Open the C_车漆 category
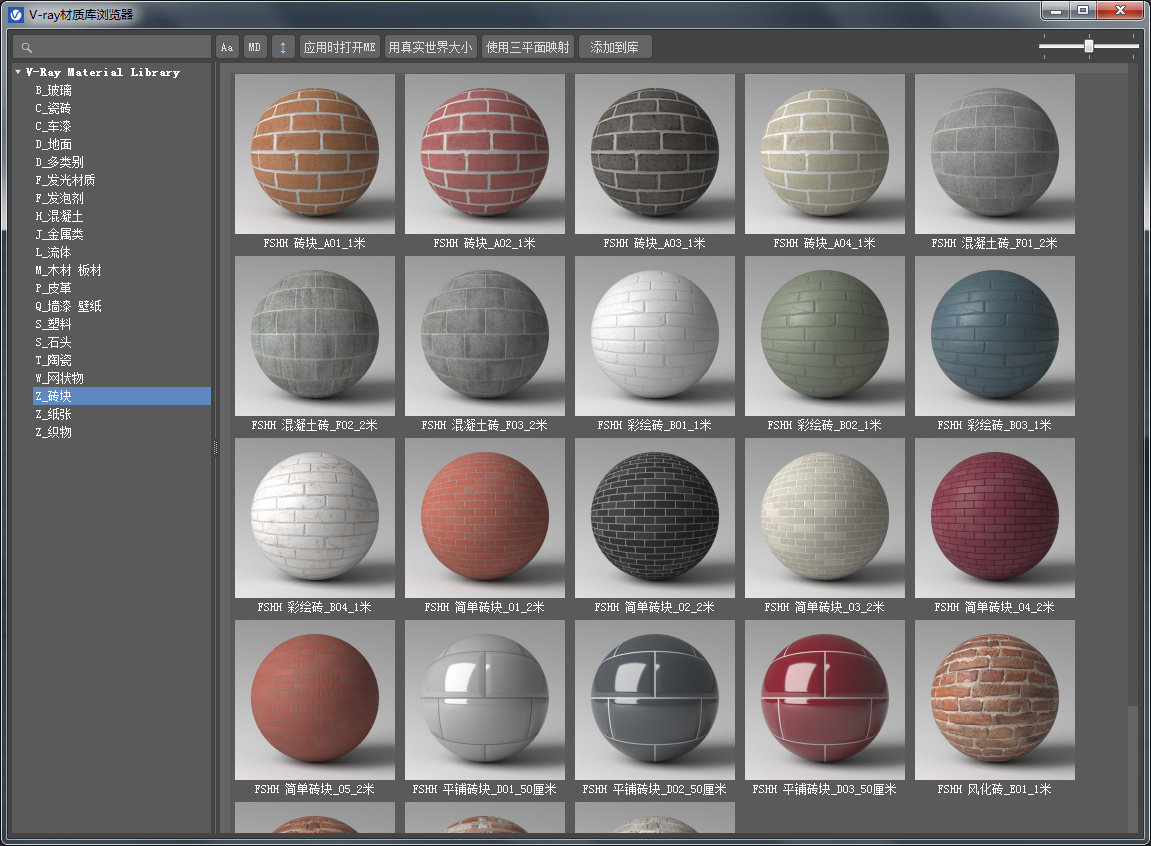 (x=54, y=126)
